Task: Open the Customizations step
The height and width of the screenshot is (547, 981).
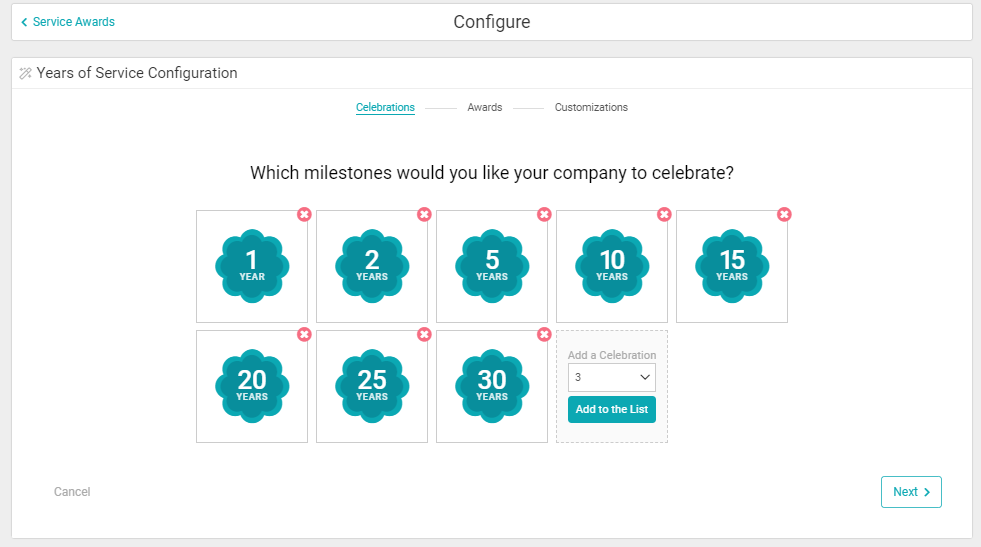Action: pos(591,107)
